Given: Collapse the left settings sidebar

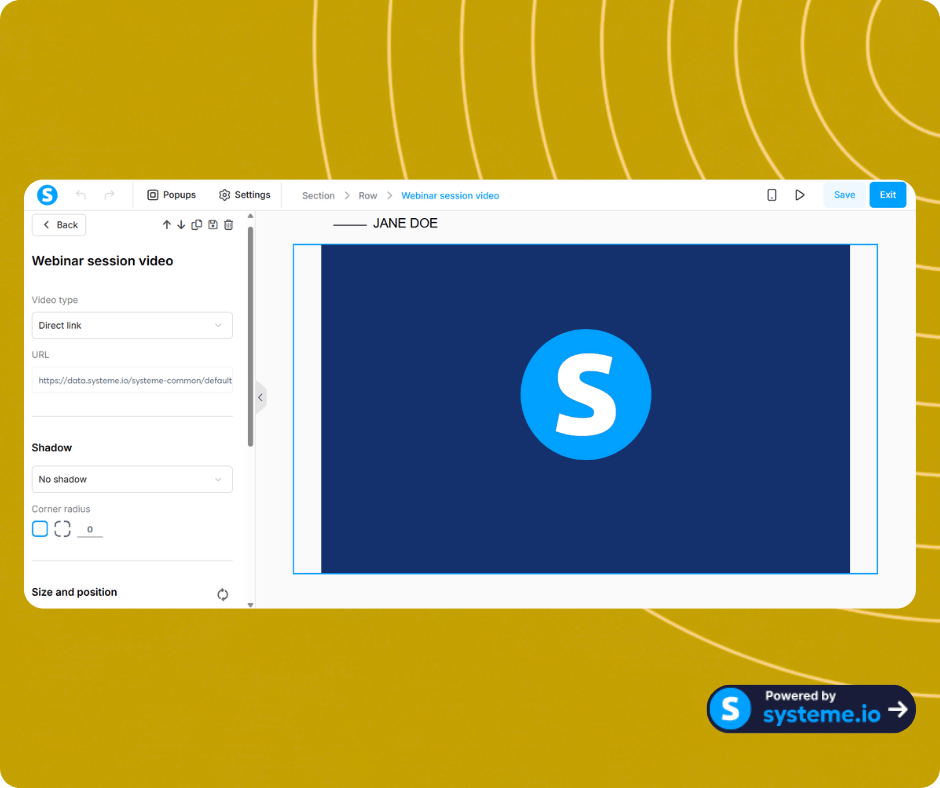Looking at the screenshot, I should 260,397.
